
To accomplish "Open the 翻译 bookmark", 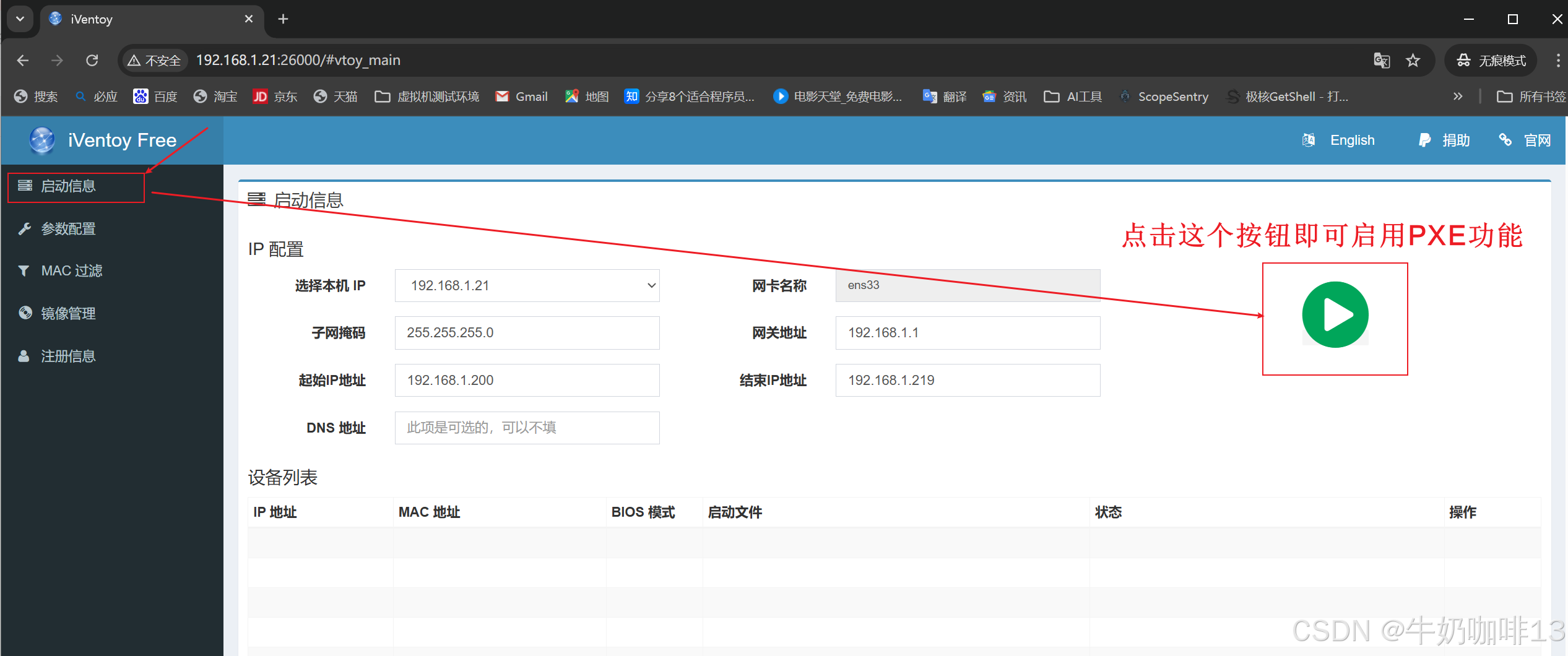I will point(945,97).
